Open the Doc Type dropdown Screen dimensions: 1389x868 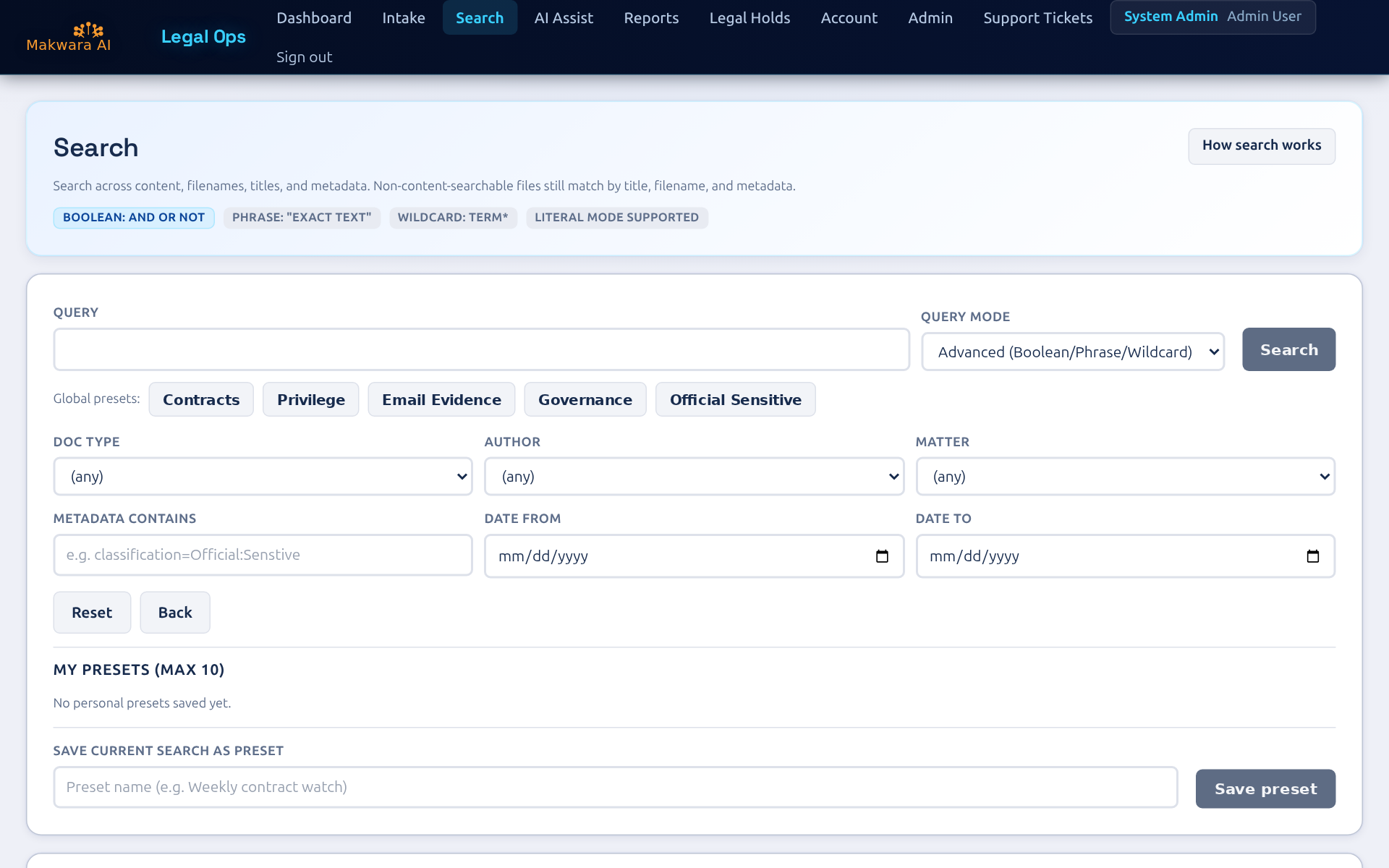click(263, 477)
